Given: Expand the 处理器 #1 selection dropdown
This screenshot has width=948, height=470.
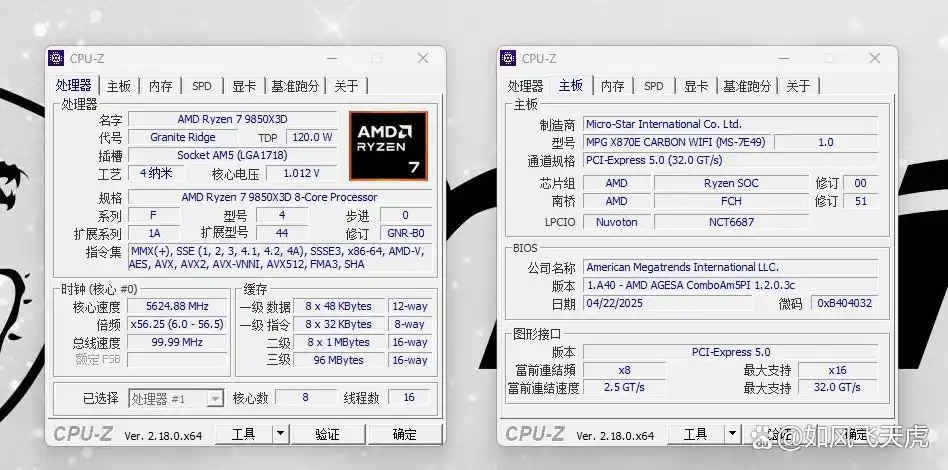Looking at the screenshot, I should pyautogui.click(x=215, y=399).
